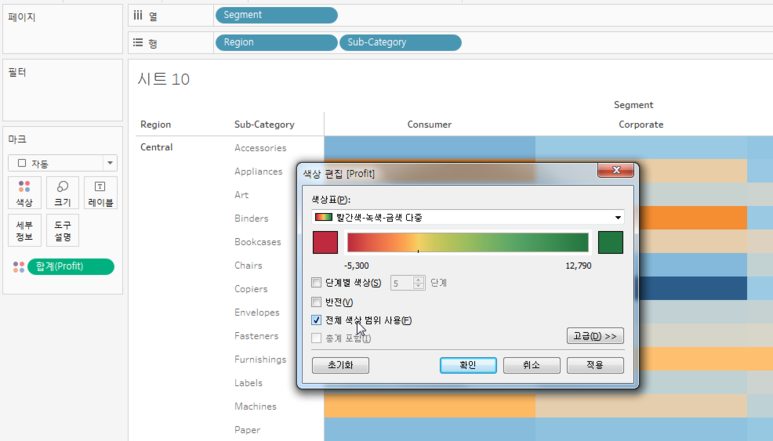Click the Filters (필터) shelf

coord(63,90)
